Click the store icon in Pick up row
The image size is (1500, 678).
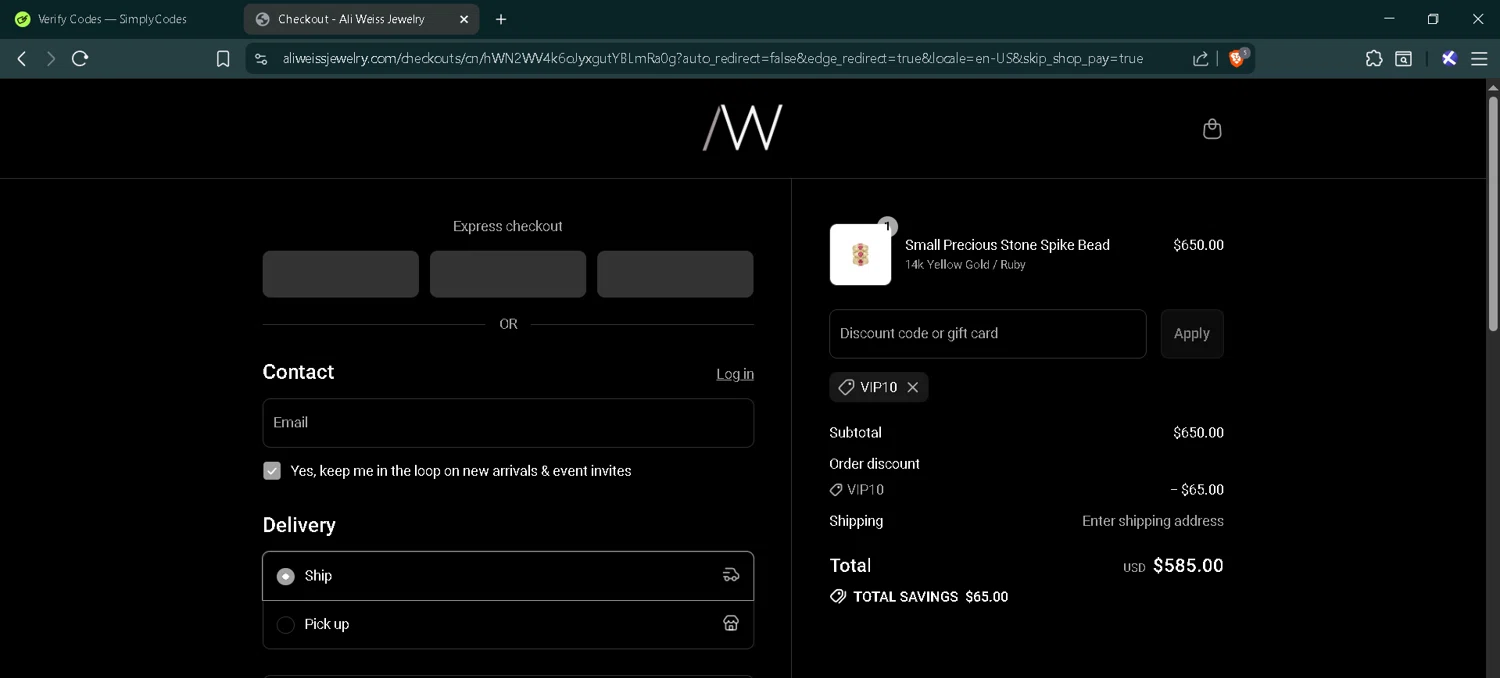tap(731, 623)
